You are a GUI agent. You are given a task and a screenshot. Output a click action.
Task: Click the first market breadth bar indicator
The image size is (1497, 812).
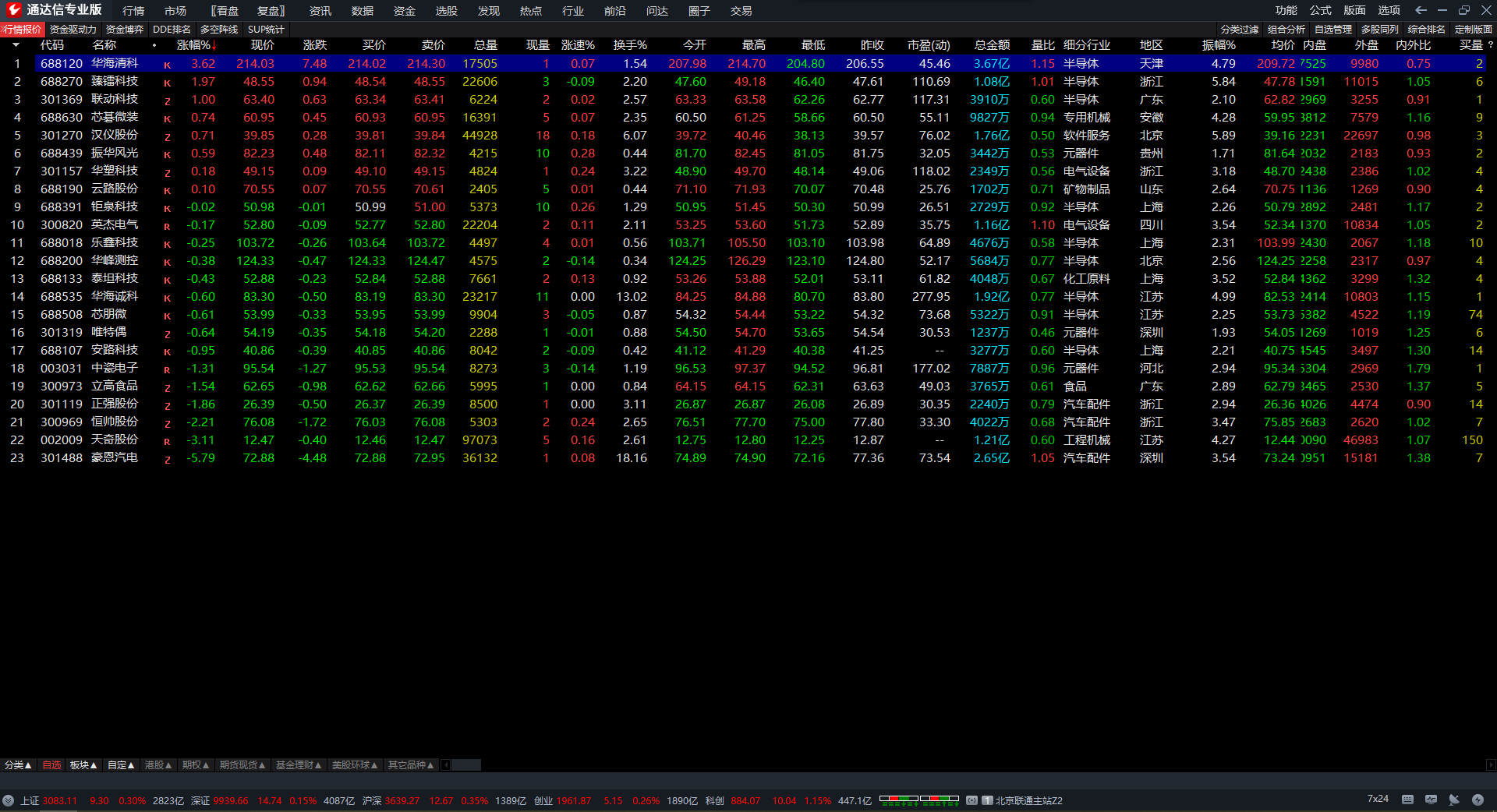point(899,799)
